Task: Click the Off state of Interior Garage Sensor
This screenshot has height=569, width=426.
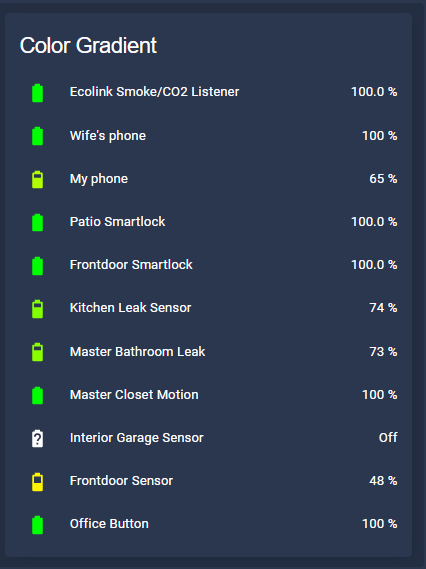Action: click(x=388, y=437)
